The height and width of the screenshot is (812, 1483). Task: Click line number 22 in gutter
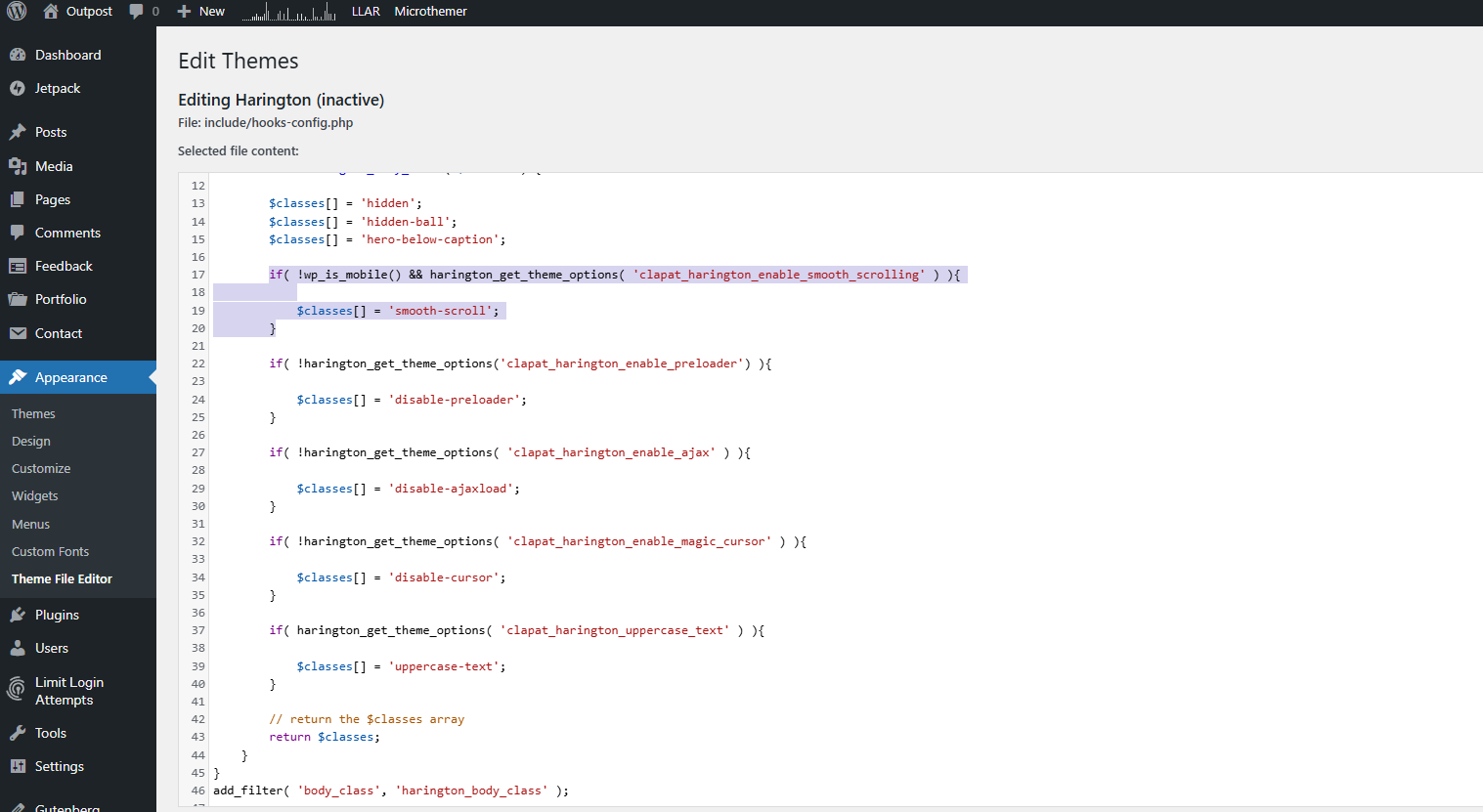198,363
